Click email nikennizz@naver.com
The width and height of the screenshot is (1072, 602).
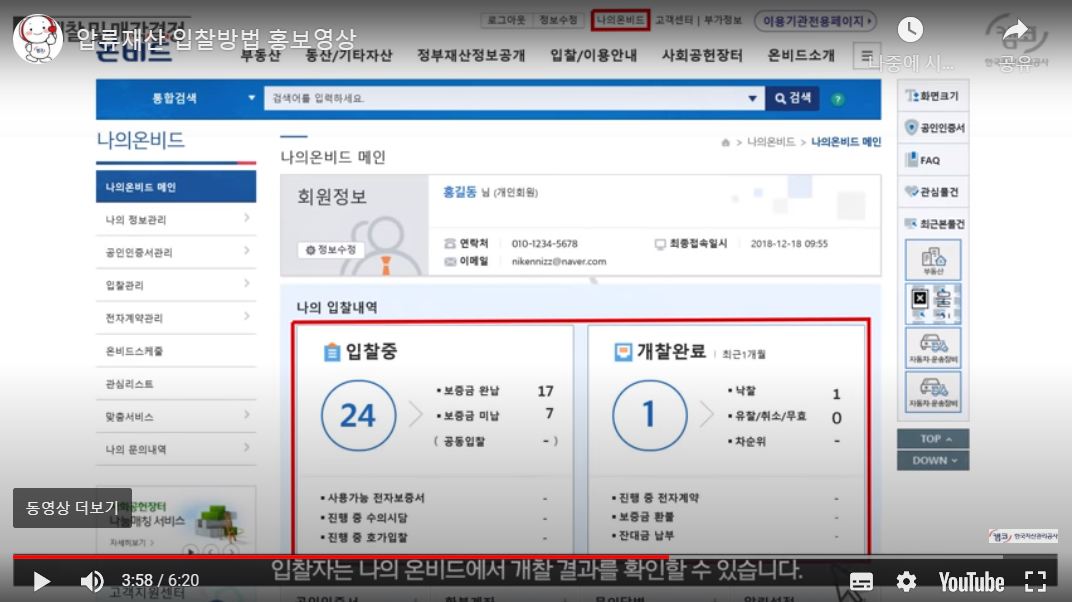tap(559, 262)
